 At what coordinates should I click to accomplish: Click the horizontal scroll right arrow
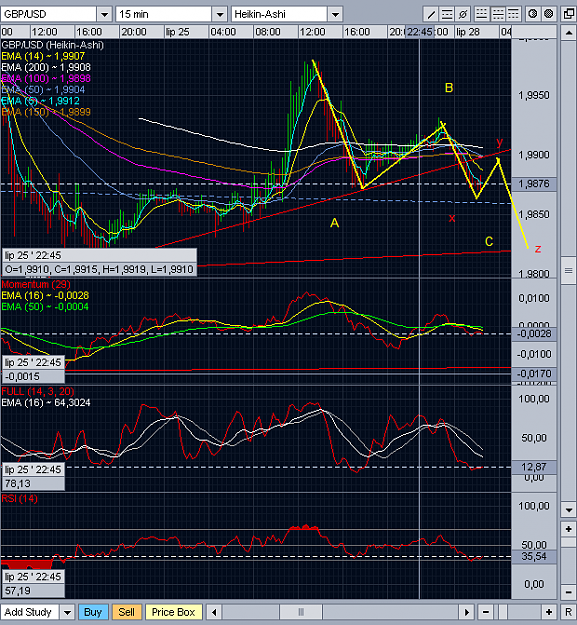466,612
